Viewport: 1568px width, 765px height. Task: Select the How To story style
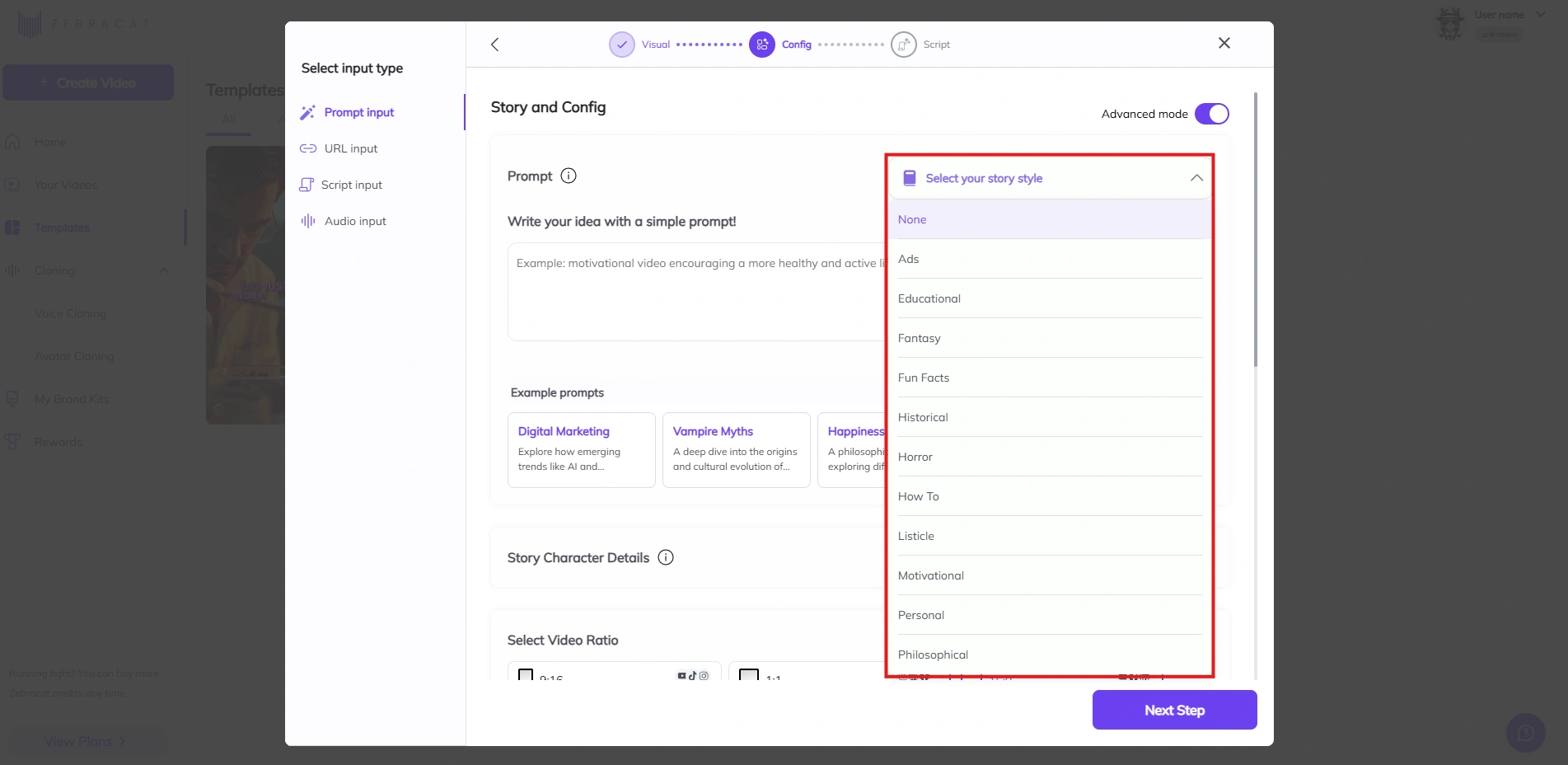click(1050, 496)
